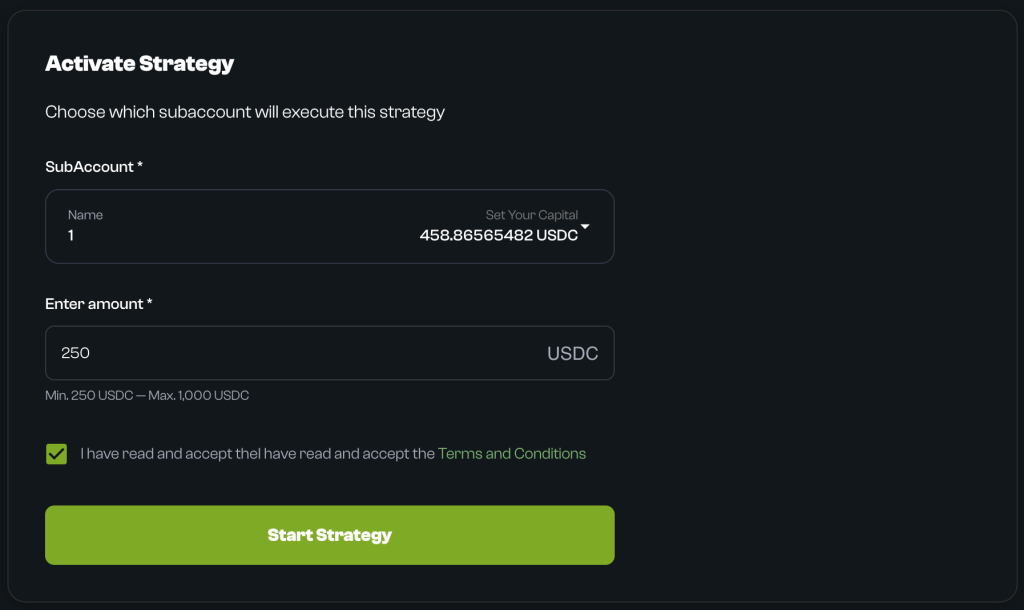Viewport: 1024px width, 610px height.
Task: Uncheck the terms acceptance checkbox
Action: pos(56,454)
